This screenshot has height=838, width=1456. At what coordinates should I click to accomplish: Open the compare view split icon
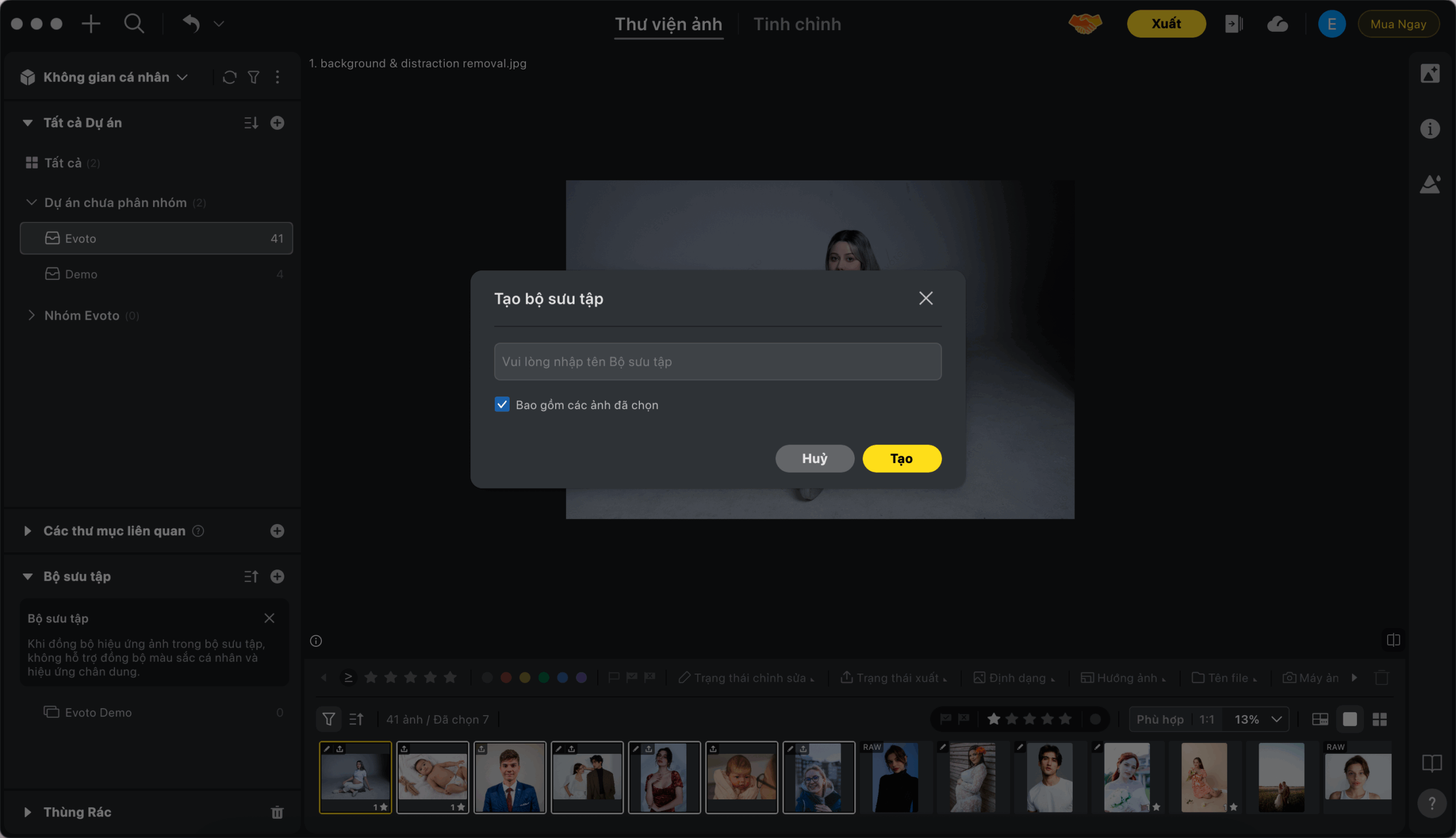coord(1393,640)
